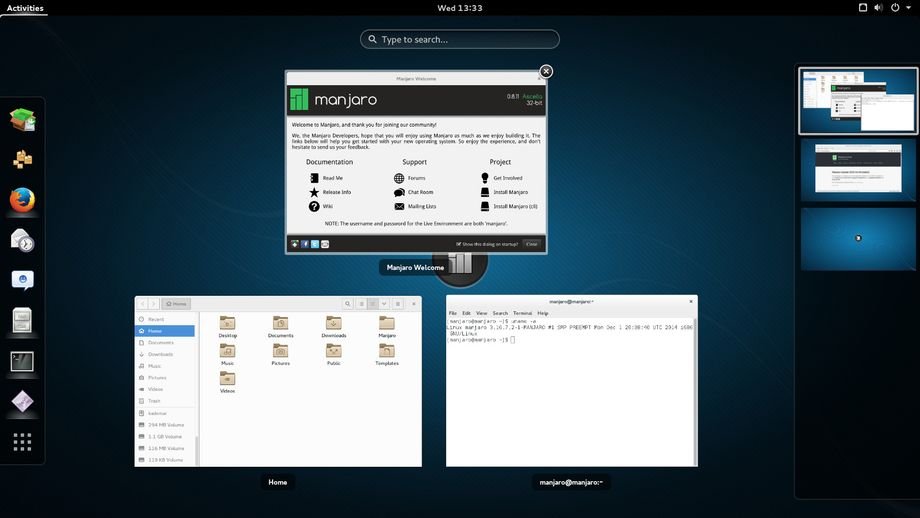Click the Facebook icon in Manjaro Welcome
The image size is (920, 518).
[305, 244]
